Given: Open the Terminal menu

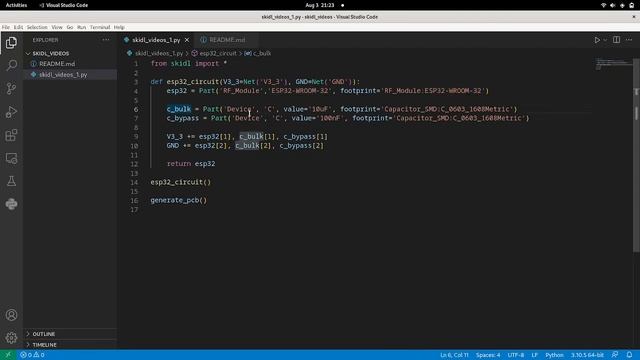Looking at the screenshot, I should pyautogui.click(x=100, y=27).
